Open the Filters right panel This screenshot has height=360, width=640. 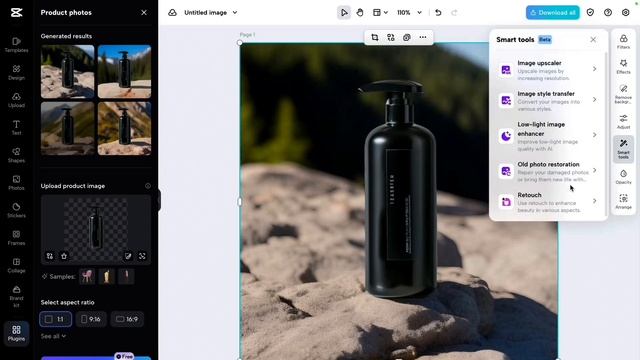pos(623,42)
